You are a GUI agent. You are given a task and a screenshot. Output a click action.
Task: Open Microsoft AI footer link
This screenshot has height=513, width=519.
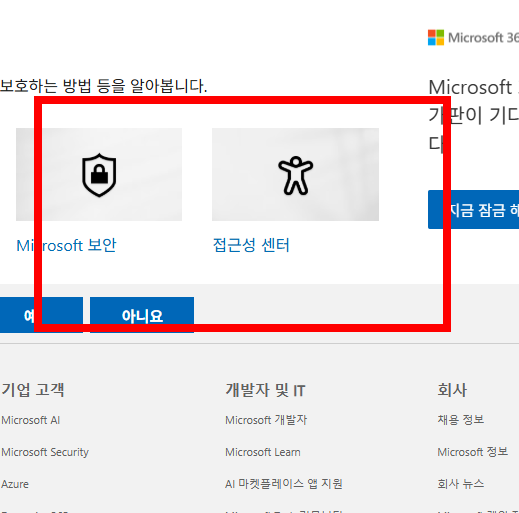pyautogui.click(x=30, y=420)
